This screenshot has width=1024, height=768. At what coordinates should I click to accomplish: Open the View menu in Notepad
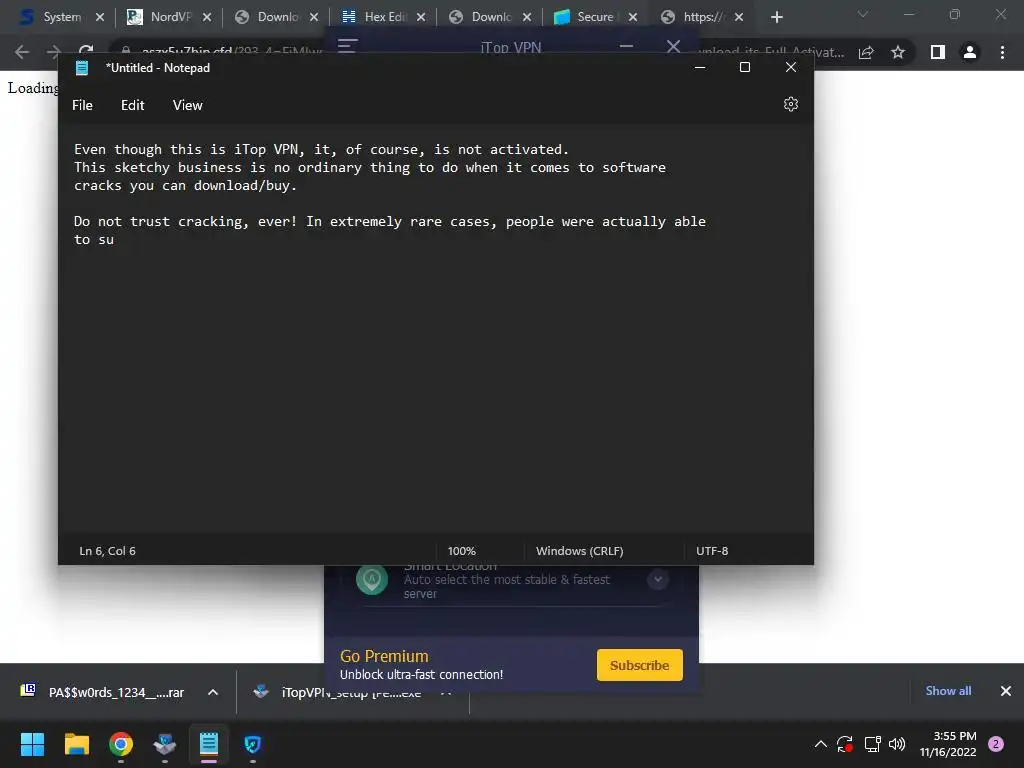pyautogui.click(x=187, y=105)
